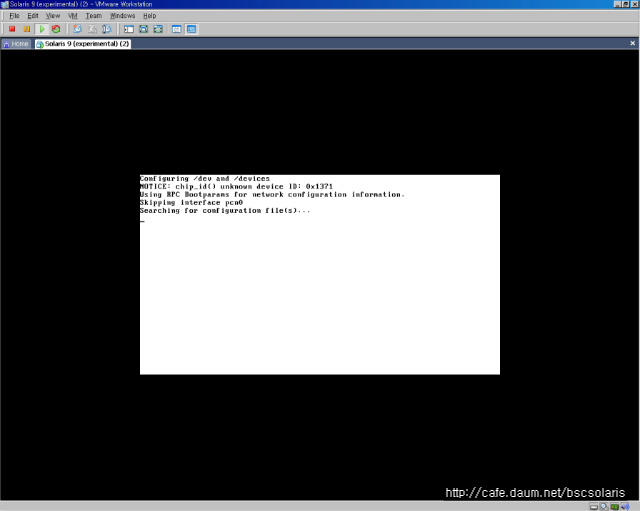The image size is (640, 511).
Task: Toggle the sidebar panel view icon
Action: [x=129, y=29]
